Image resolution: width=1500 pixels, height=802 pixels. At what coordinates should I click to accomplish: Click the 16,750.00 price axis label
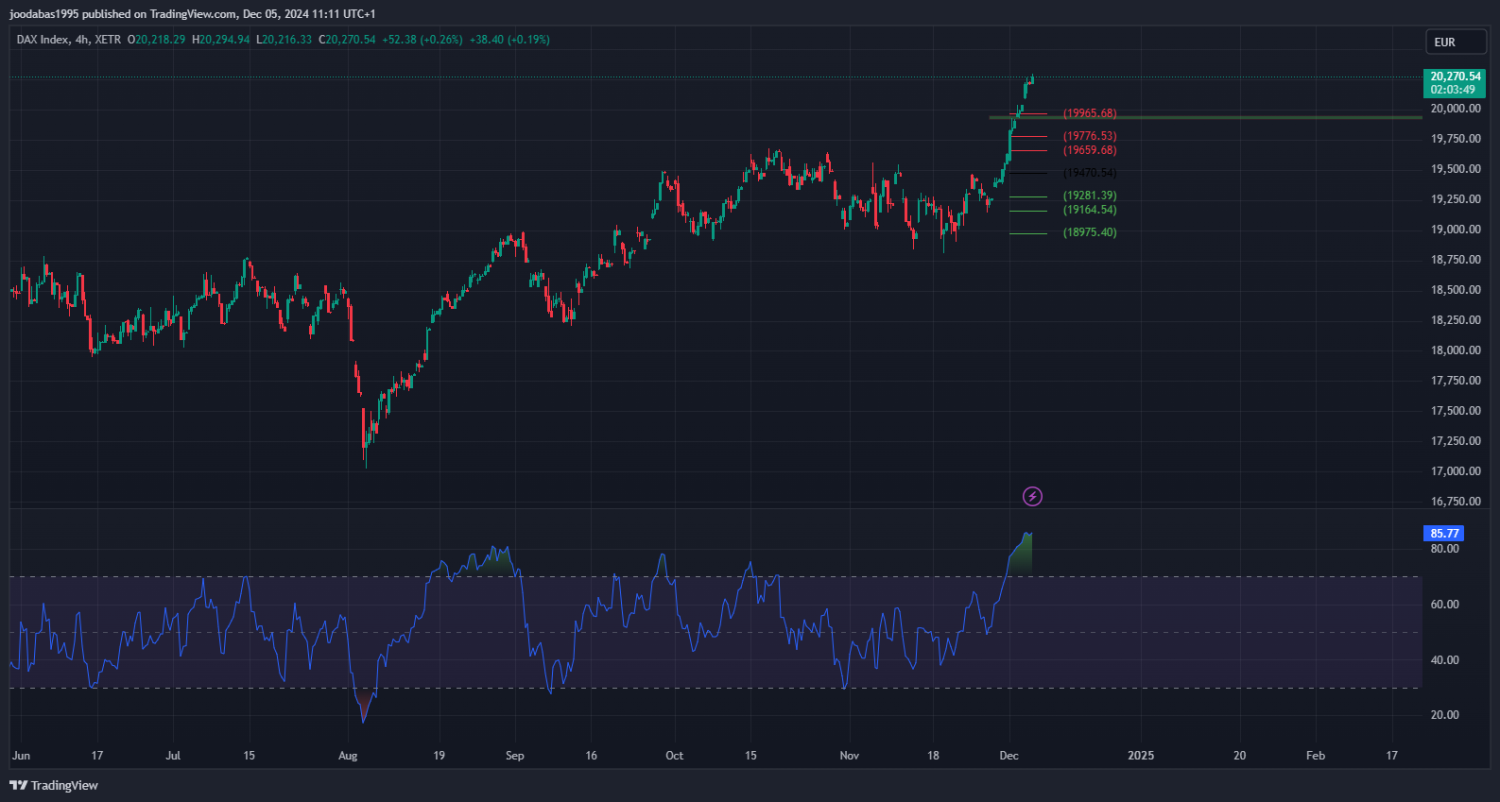click(x=1455, y=502)
